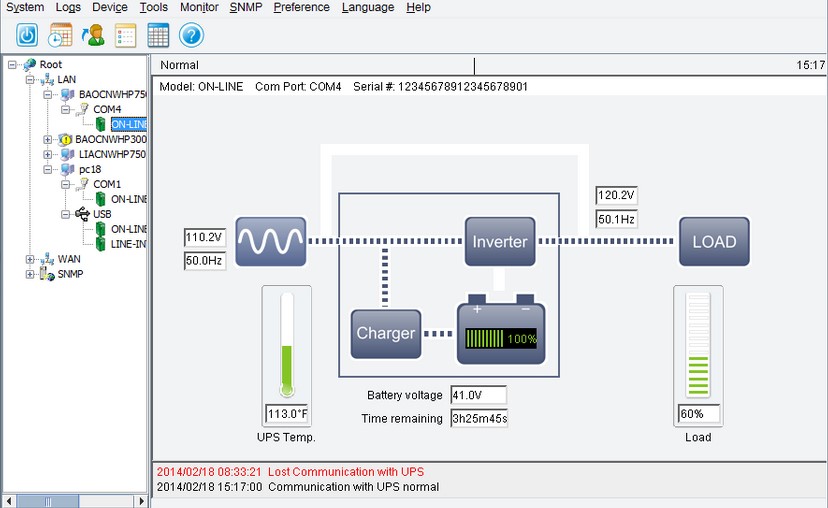Click the battery 100% icon

(x=501, y=330)
